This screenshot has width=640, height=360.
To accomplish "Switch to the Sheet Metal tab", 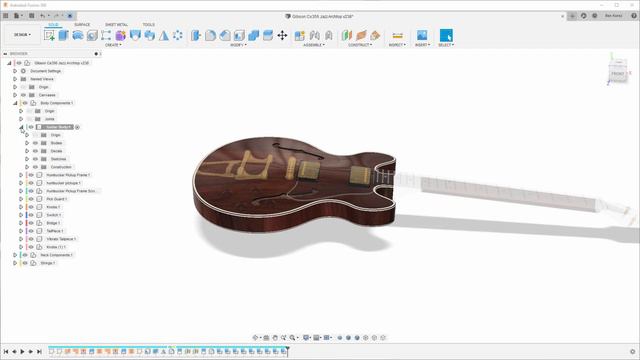I will tap(116, 24).
